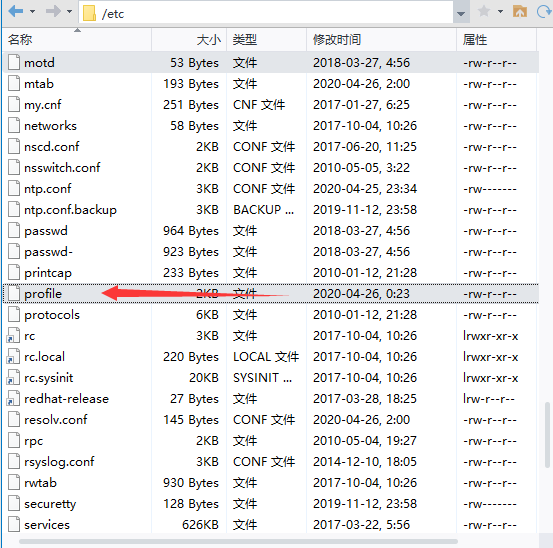Click the 964 Bytes size value
The width and height of the screenshot is (553, 548).
coord(191,231)
